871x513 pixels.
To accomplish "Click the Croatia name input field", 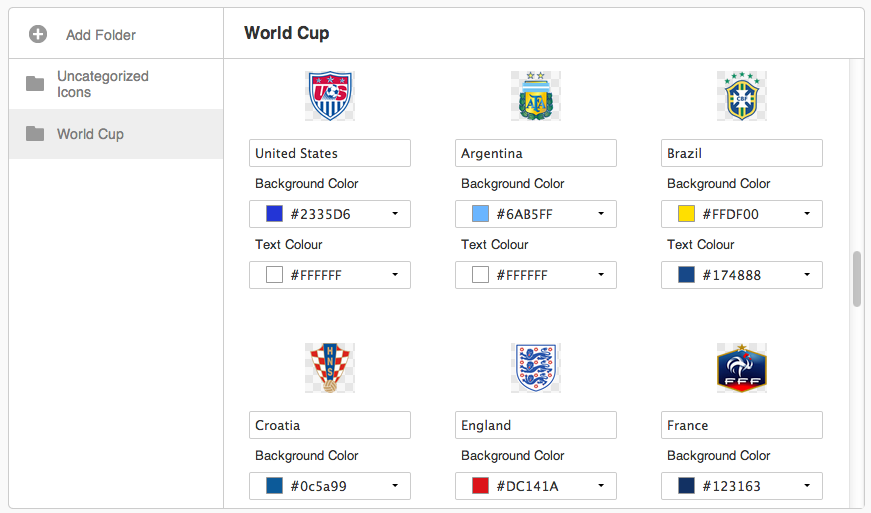I will tap(330, 425).
